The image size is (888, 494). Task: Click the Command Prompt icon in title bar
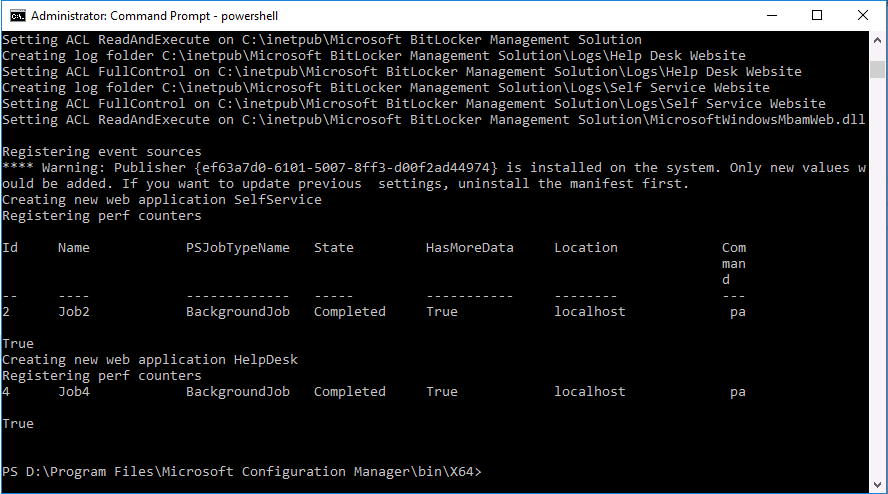click(18, 16)
